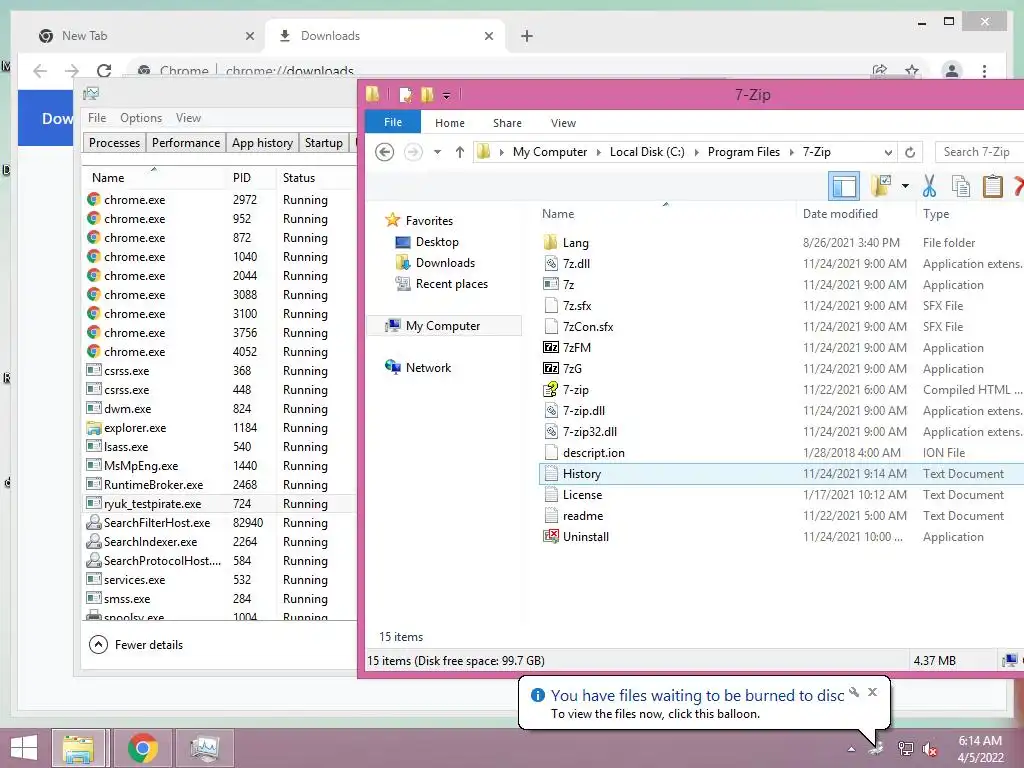Click File Explorer icon on taskbar
The height and width of the screenshot is (768, 1024).
[x=78, y=748]
